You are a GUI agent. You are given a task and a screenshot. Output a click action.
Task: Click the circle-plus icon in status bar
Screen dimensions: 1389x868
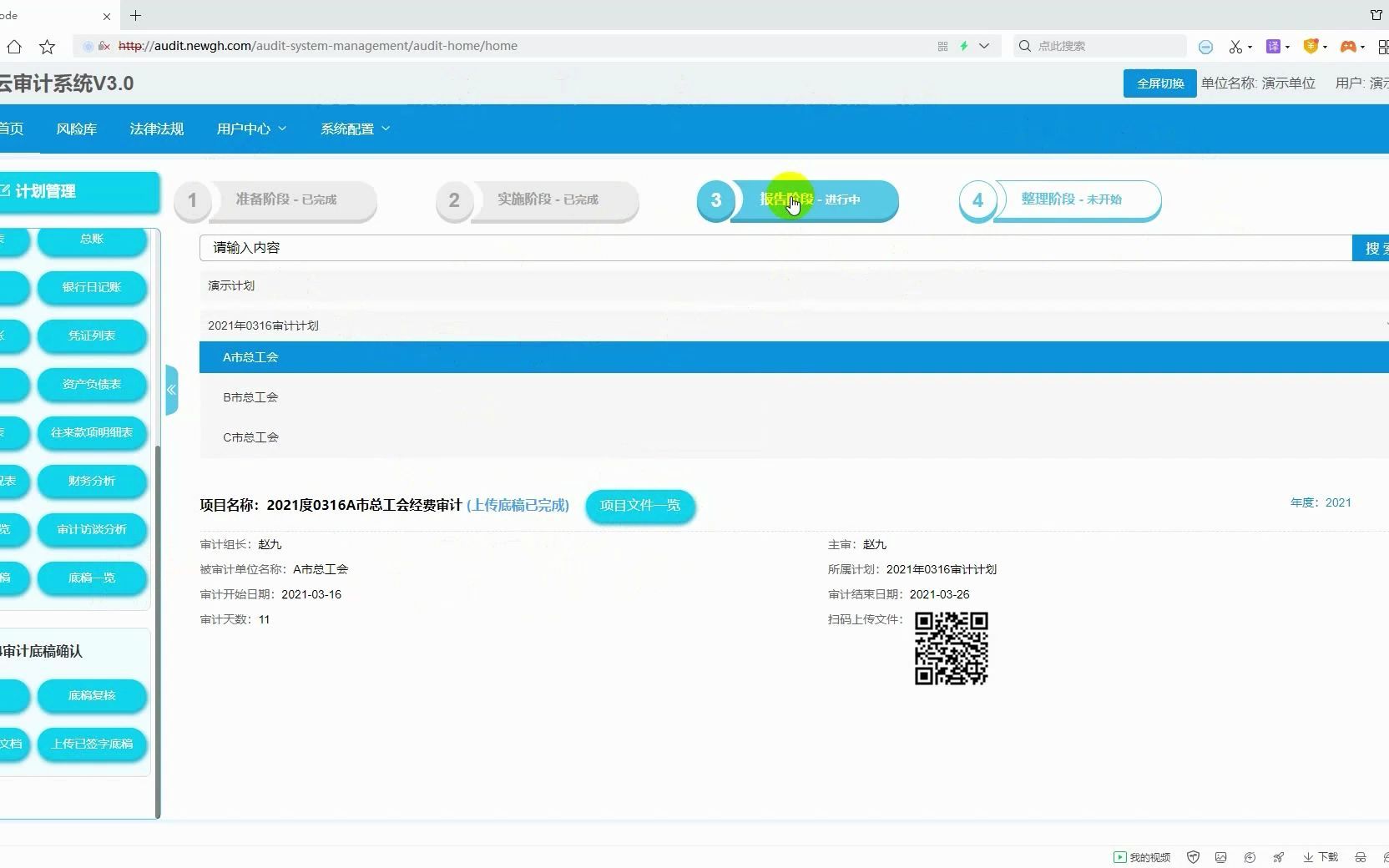1250,857
